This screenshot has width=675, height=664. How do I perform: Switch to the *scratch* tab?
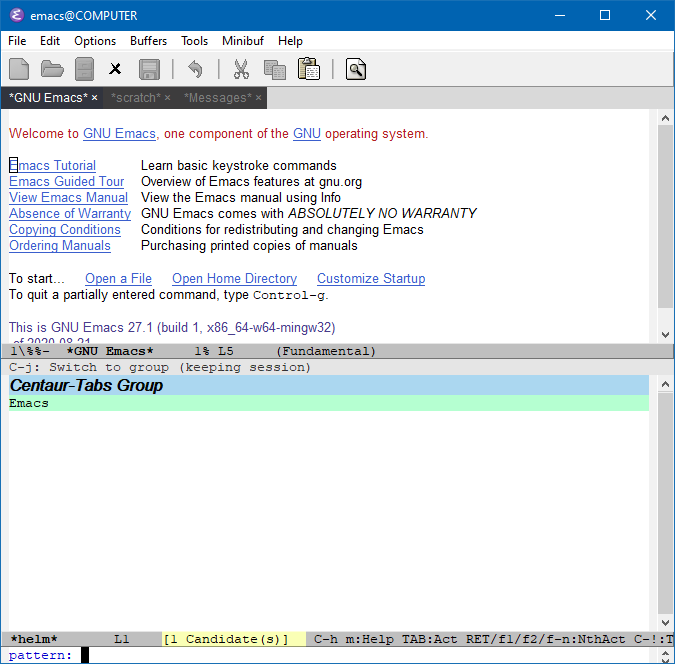point(136,98)
